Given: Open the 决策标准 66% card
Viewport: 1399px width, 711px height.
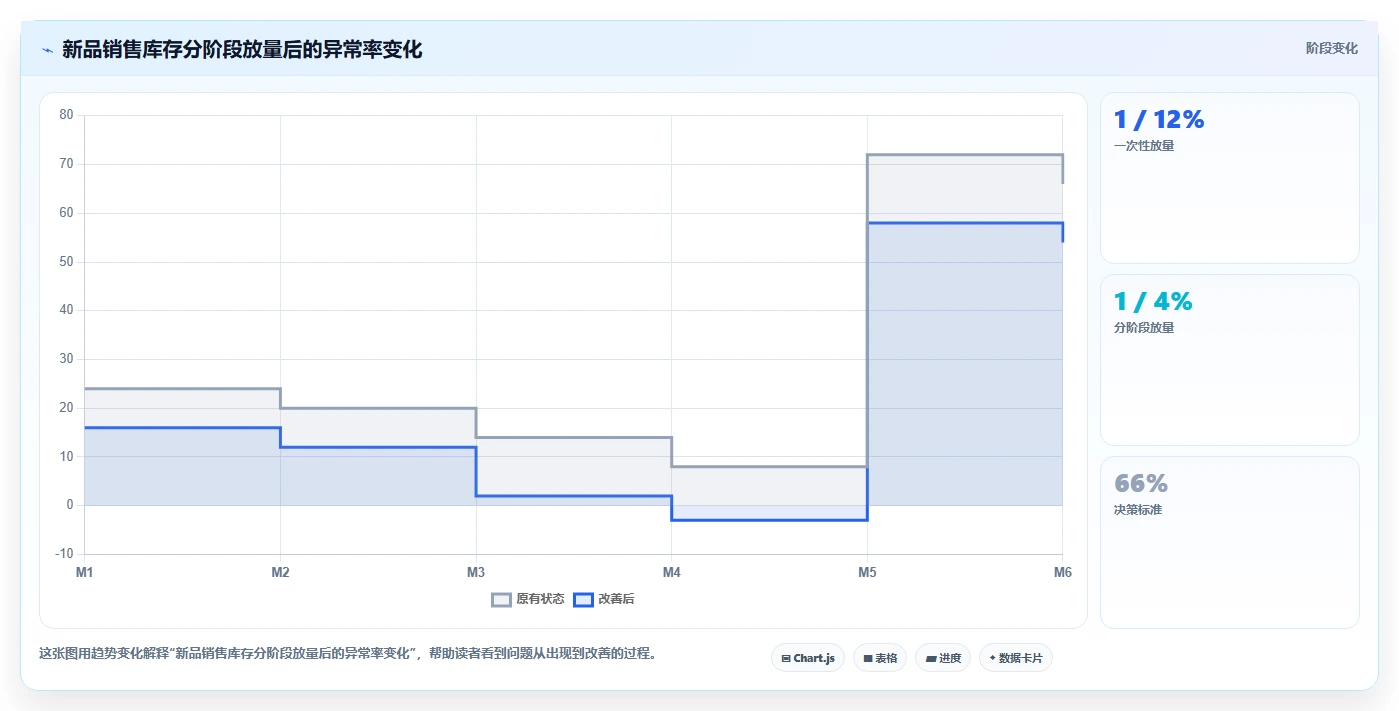Looking at the screenshot, I should click(x=1230, y=542).
